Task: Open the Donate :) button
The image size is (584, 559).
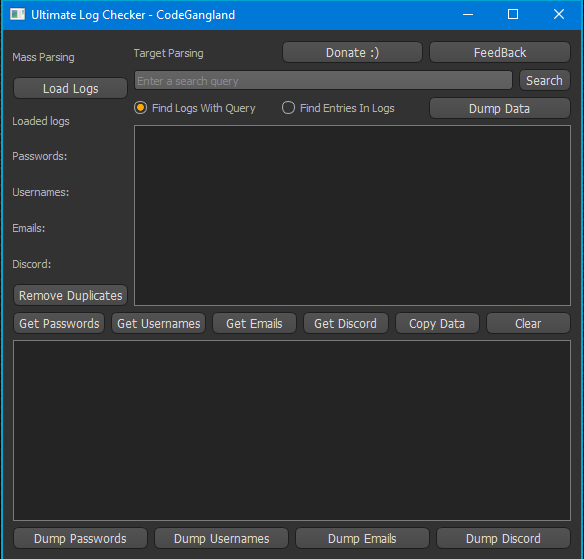Action: tap(352, 53)
